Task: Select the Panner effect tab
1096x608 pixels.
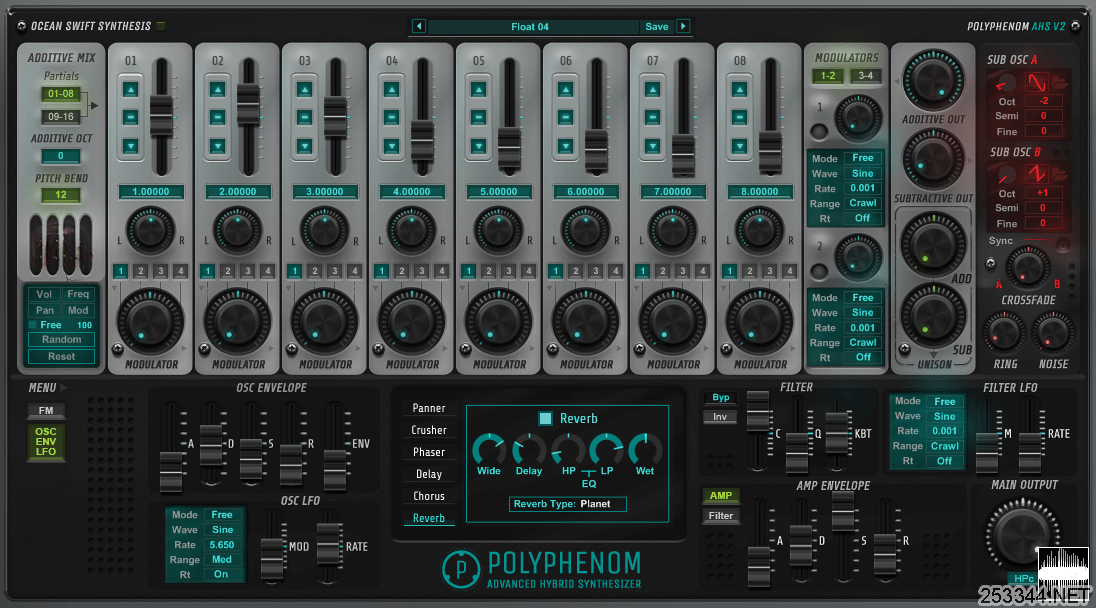Action: pyautogui.click(x=428, y=408)
